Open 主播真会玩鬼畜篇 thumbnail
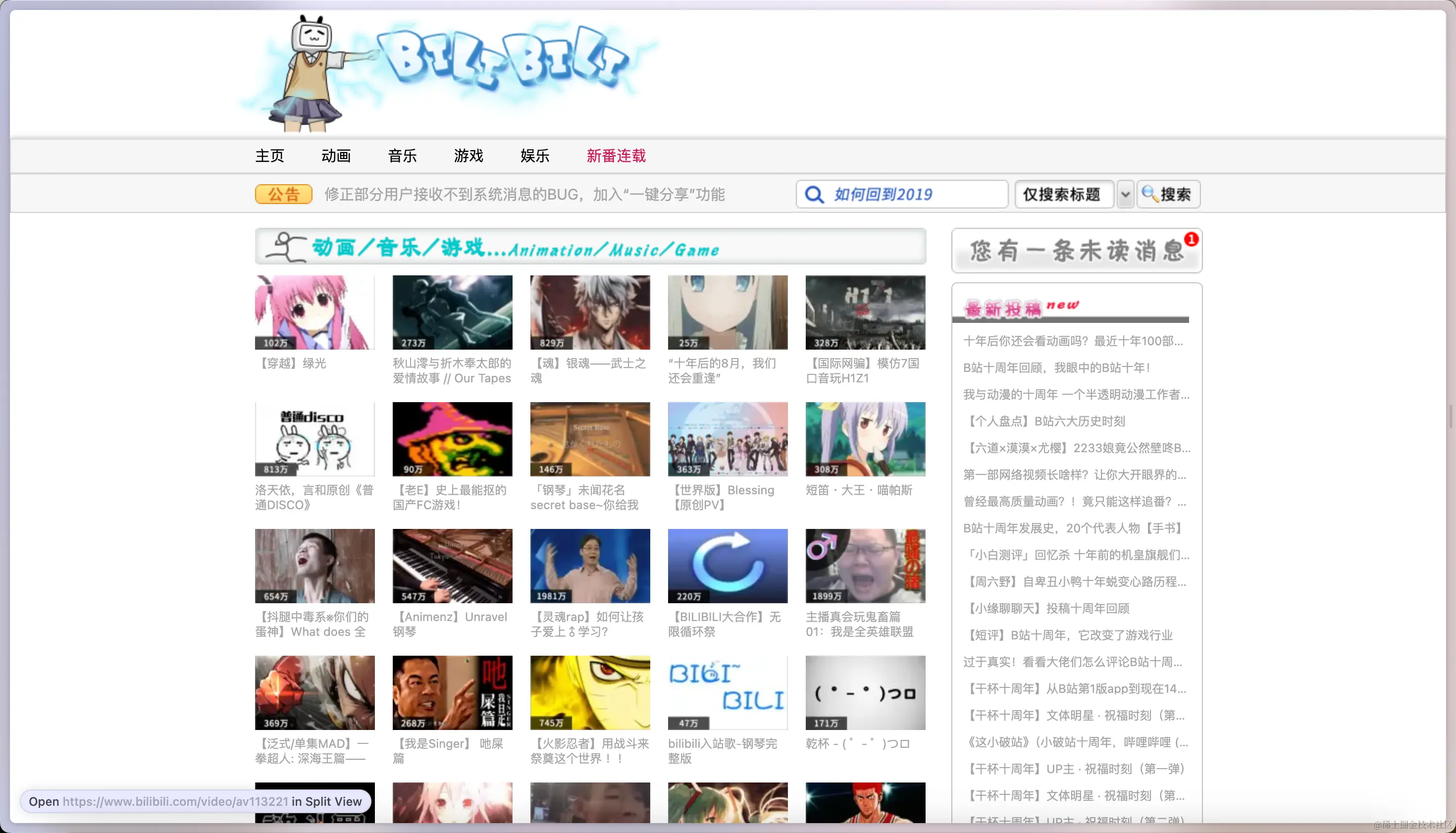1456x833 pixels. coord(866,566)
